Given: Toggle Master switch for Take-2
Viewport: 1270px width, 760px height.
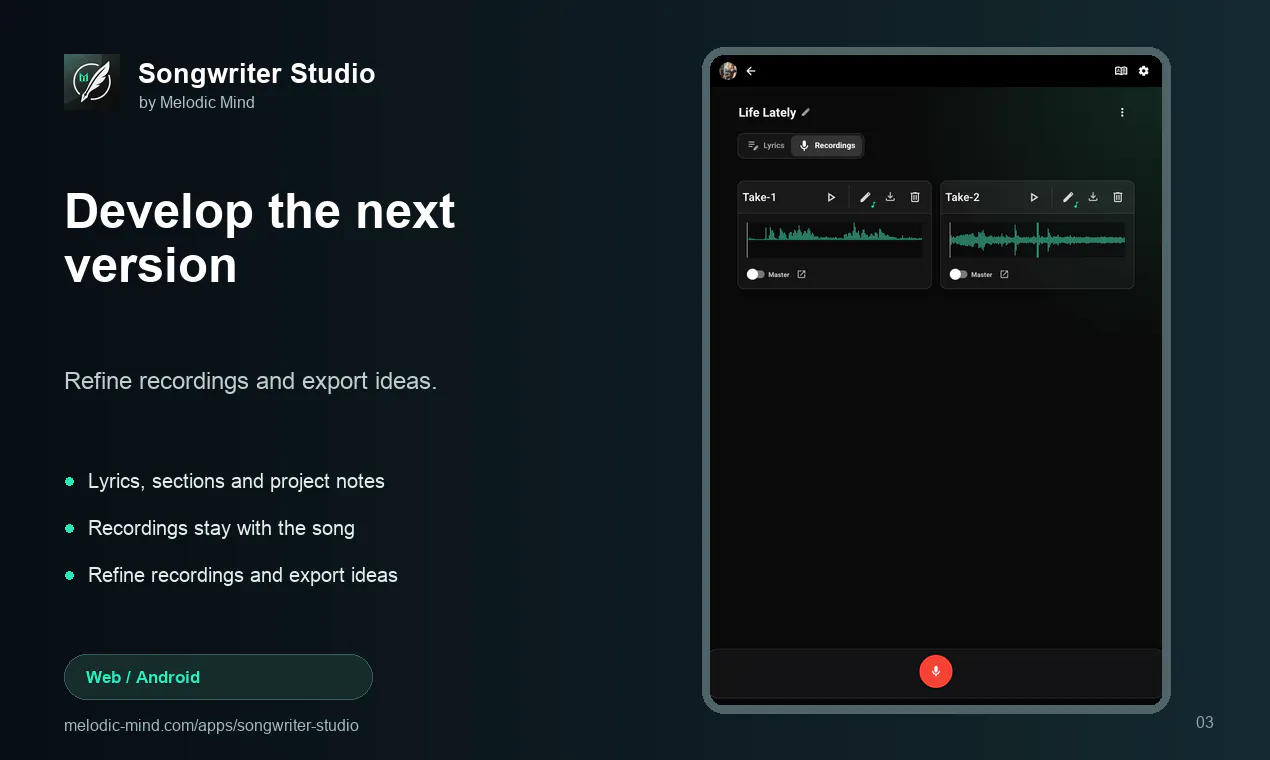Looking at the screenshot, I should click(x=958, y=274).
